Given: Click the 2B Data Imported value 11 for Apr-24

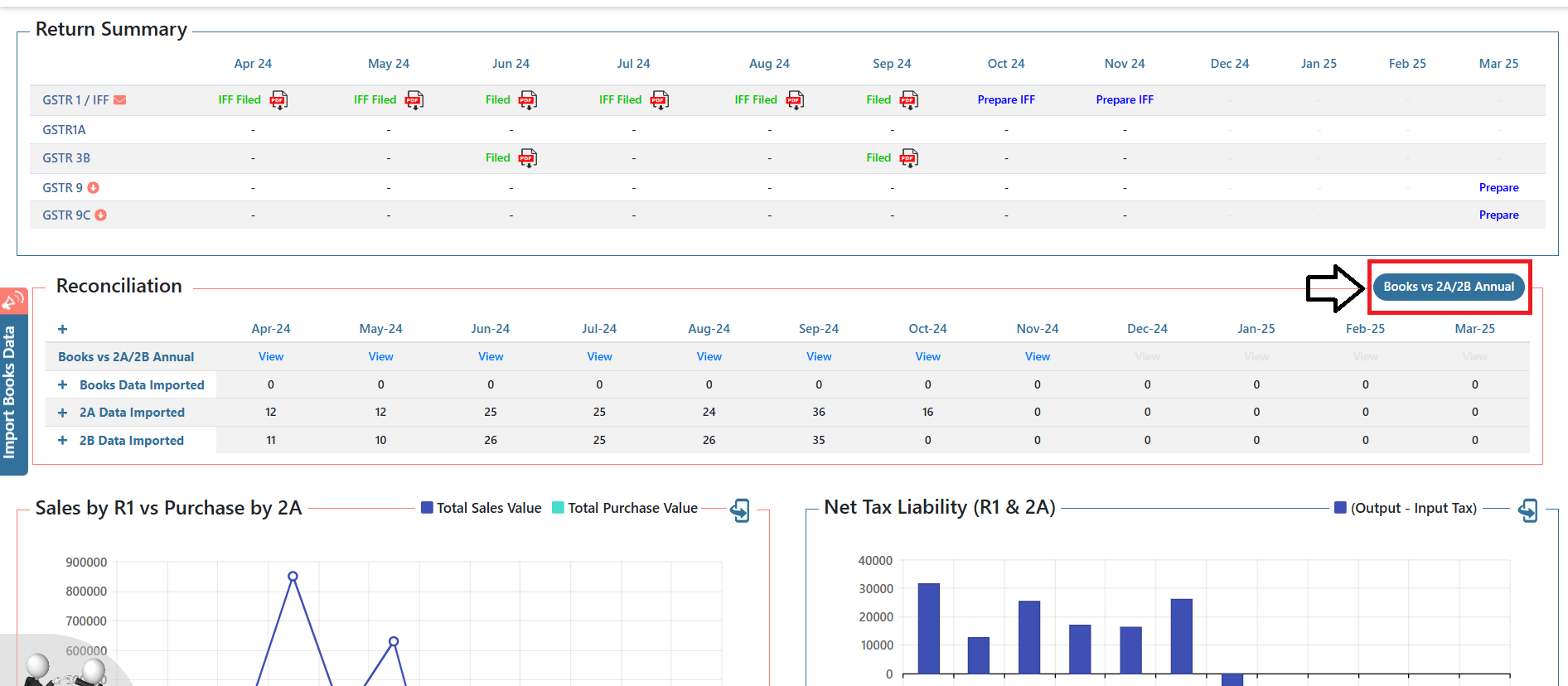Looking at the screenshot, I should tap(271, 441).
